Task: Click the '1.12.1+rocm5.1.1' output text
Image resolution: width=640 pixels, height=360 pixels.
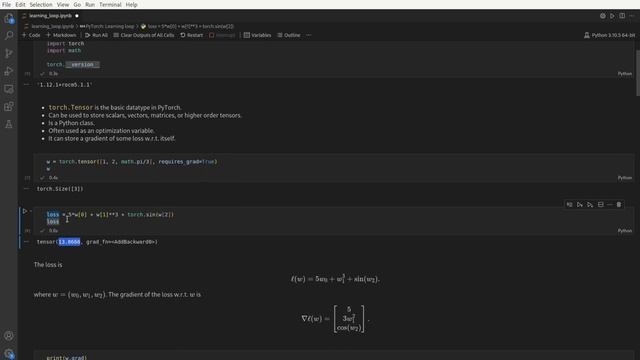Action: (64, 84)
